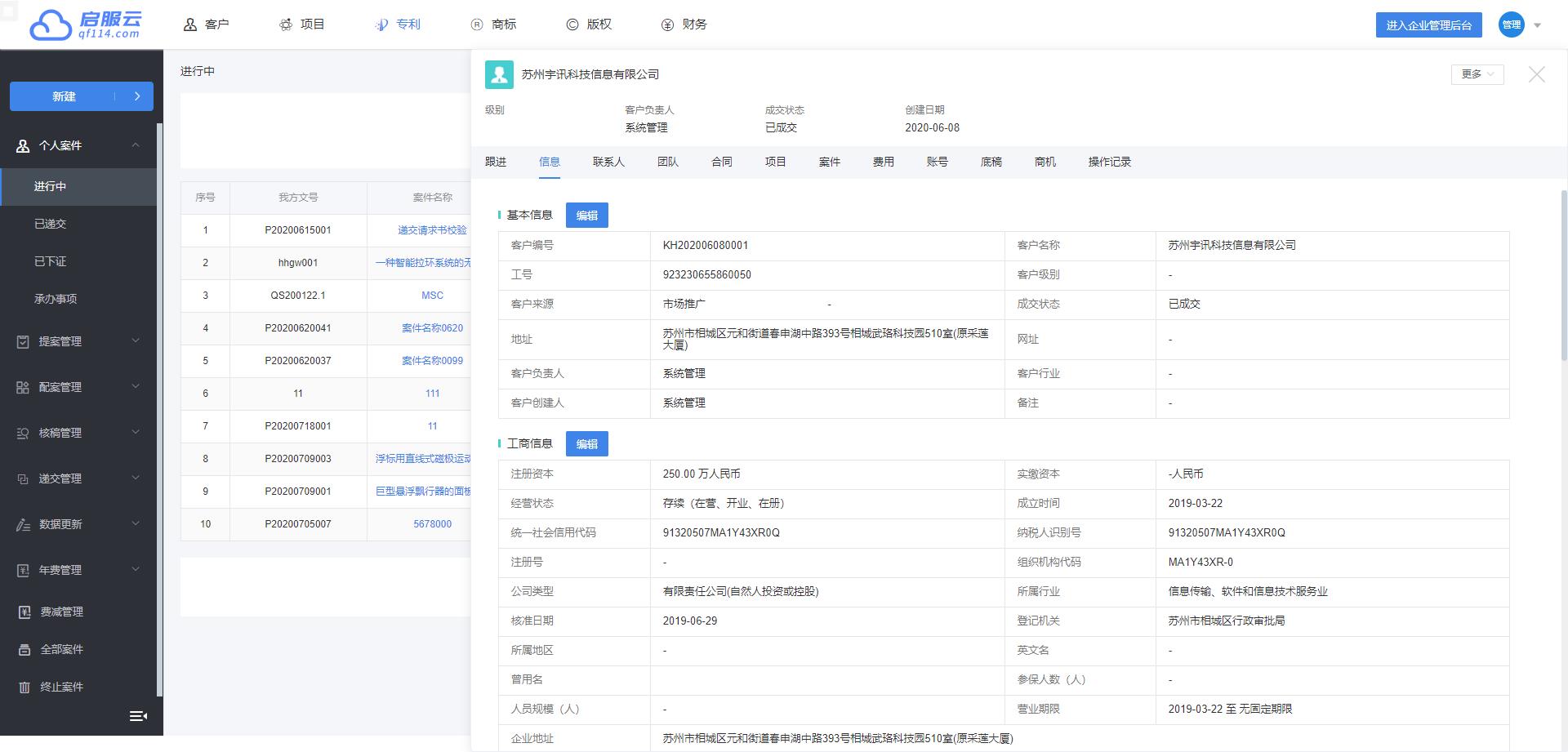This screenshot has height=752, width=1568.
Task: Open case link 5678000
Action: (x=432, y=524)
